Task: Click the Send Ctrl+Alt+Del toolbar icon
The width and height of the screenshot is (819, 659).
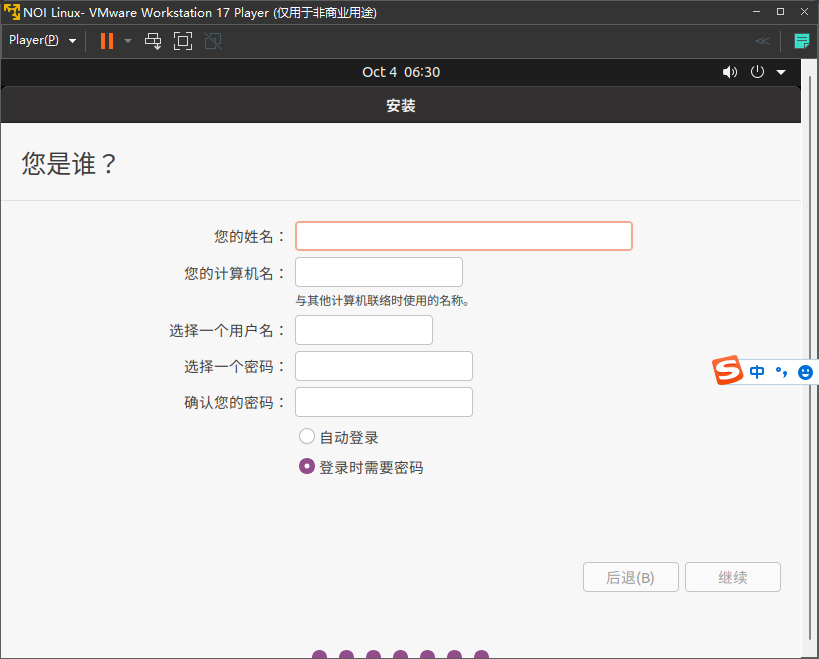Action: 153,41
